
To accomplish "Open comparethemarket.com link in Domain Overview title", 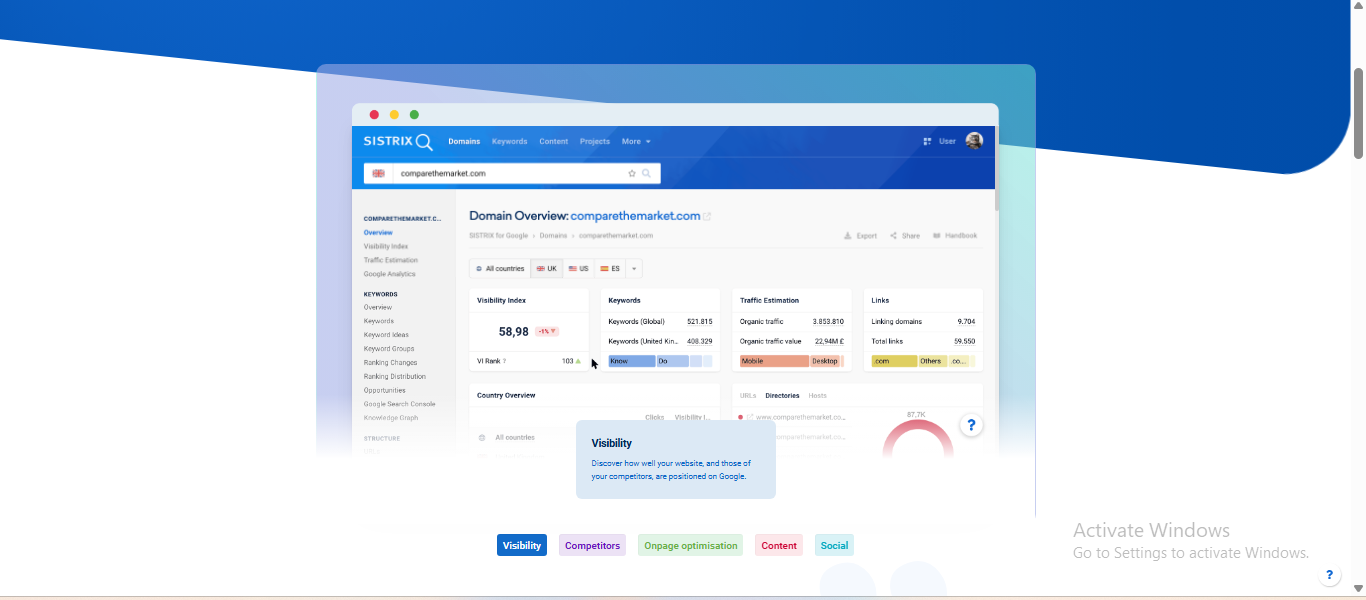I will pos(635,216).
